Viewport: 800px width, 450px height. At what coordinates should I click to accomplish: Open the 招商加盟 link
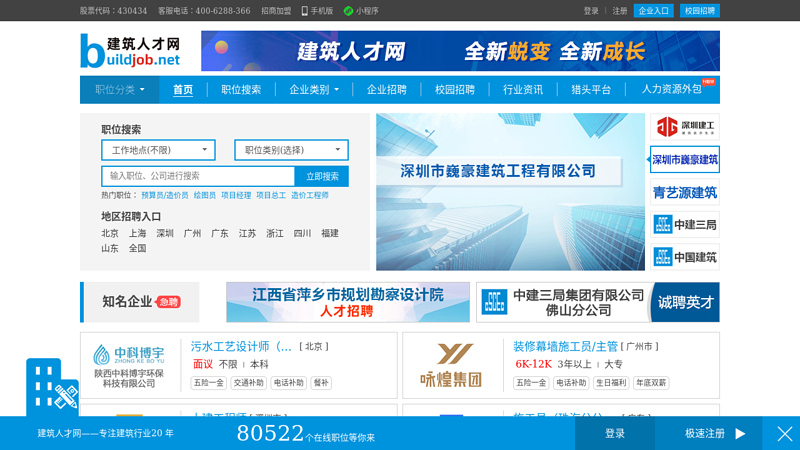pos(276,11)
